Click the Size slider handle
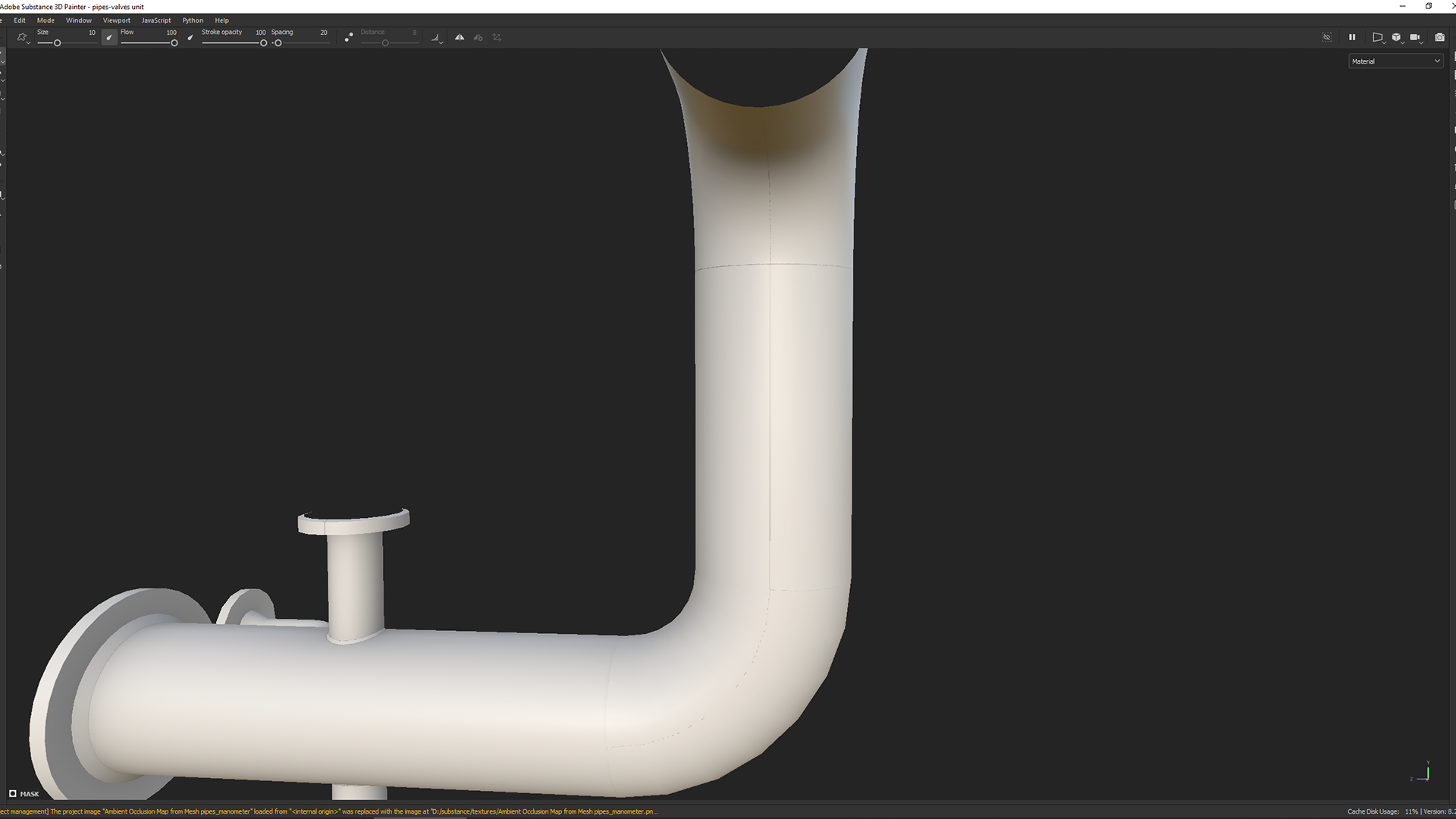 click(57, 43)
